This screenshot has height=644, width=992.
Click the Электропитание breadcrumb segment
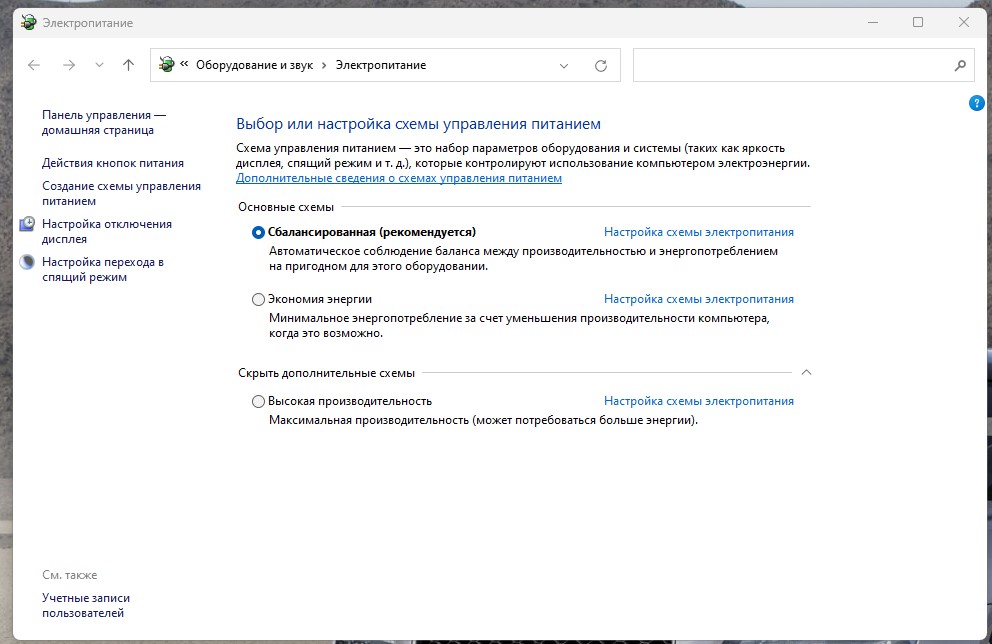(381, 65)
